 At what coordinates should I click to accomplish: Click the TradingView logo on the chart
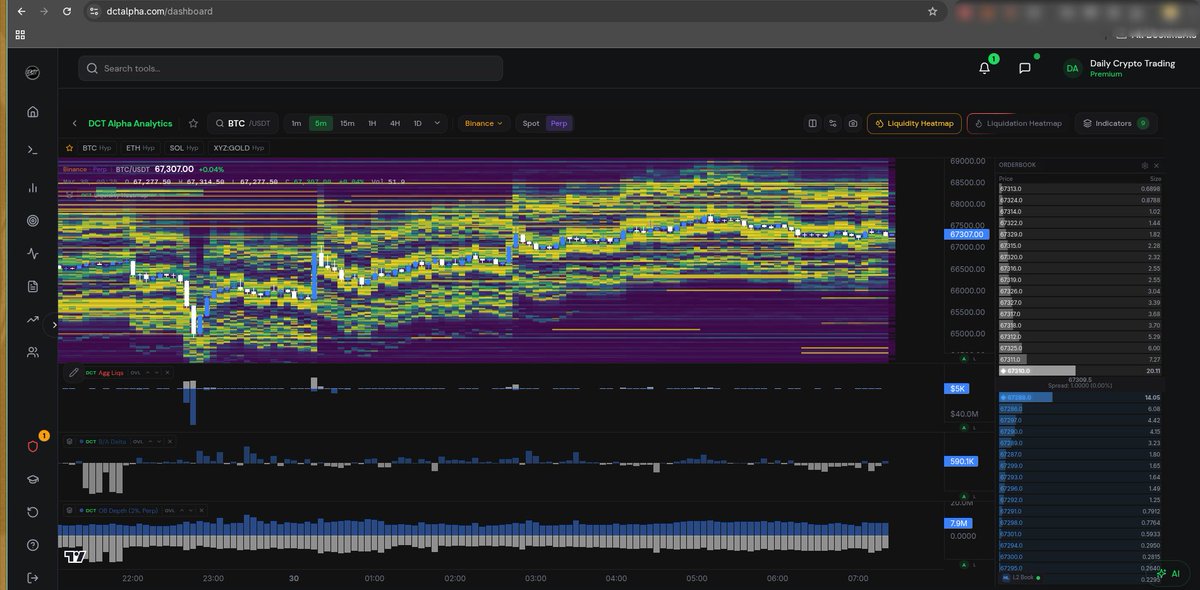pyautogui.click(x=75, y=556)
